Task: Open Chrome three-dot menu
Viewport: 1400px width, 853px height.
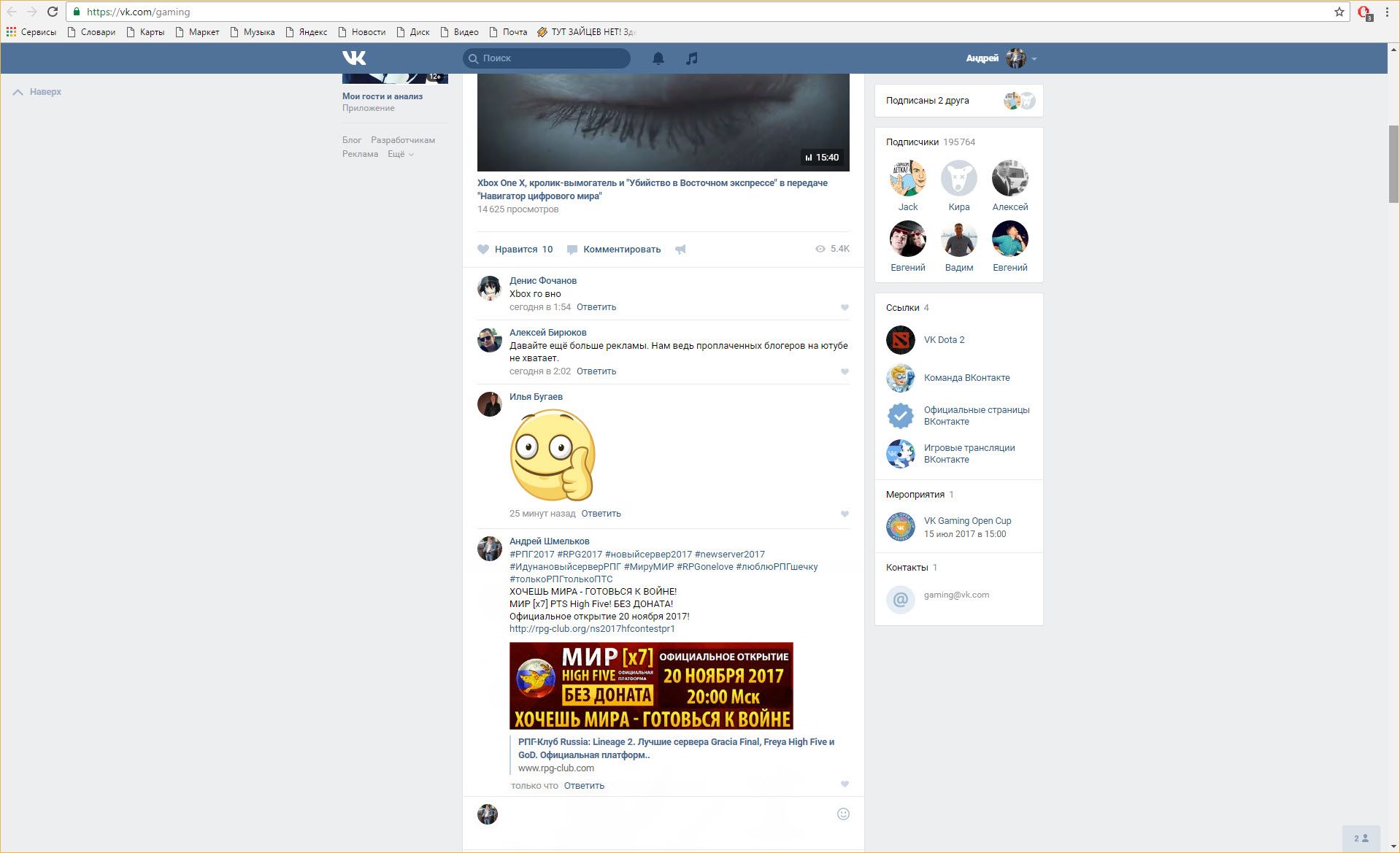Action: point(1387,12)
